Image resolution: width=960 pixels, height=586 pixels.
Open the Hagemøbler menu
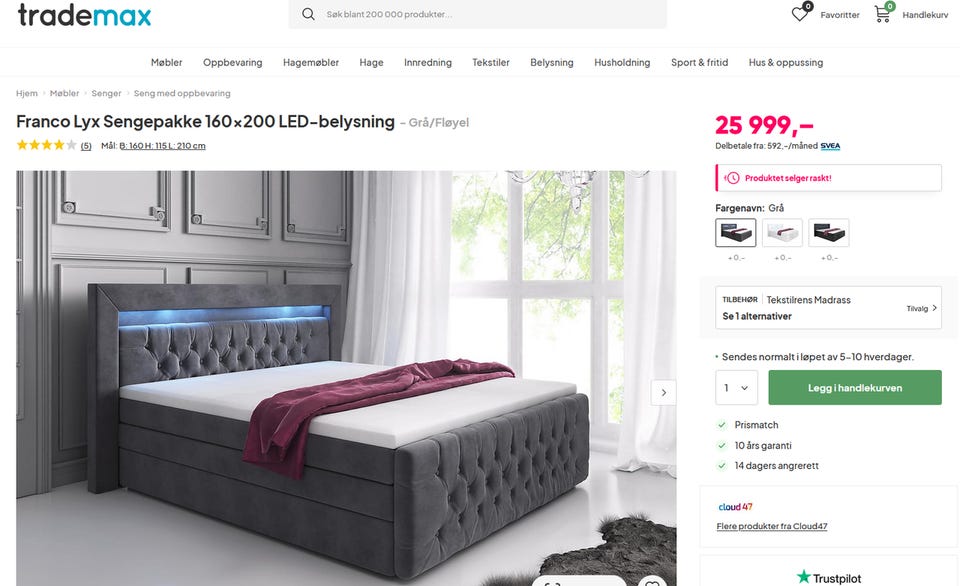tap(310, 62)
